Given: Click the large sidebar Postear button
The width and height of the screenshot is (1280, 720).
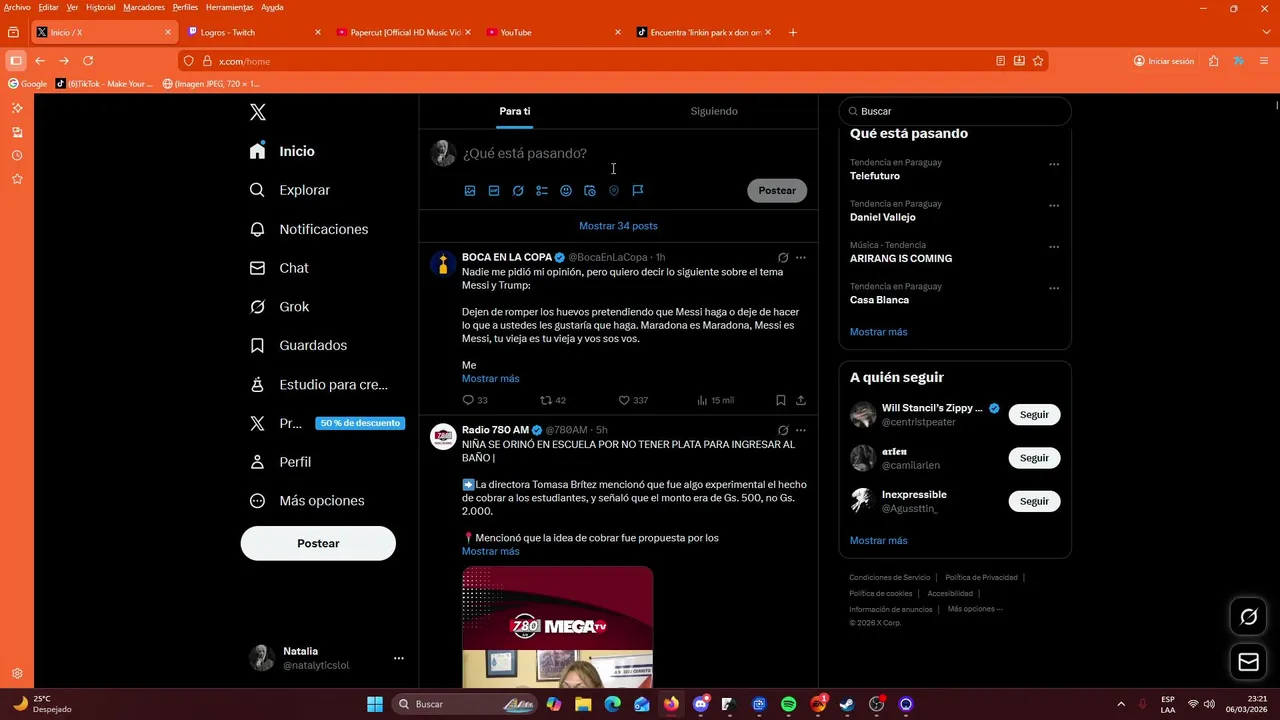Looking at the screenshot, I should coord(318,543).
